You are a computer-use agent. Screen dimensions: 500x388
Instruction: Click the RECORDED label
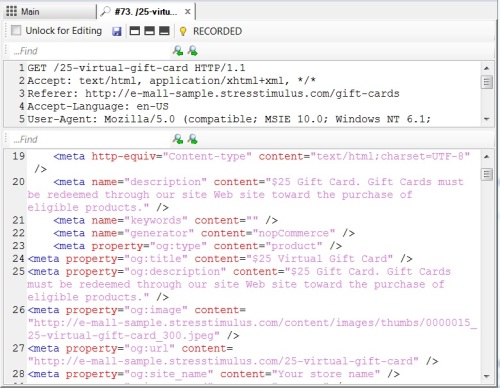point(217,31)
